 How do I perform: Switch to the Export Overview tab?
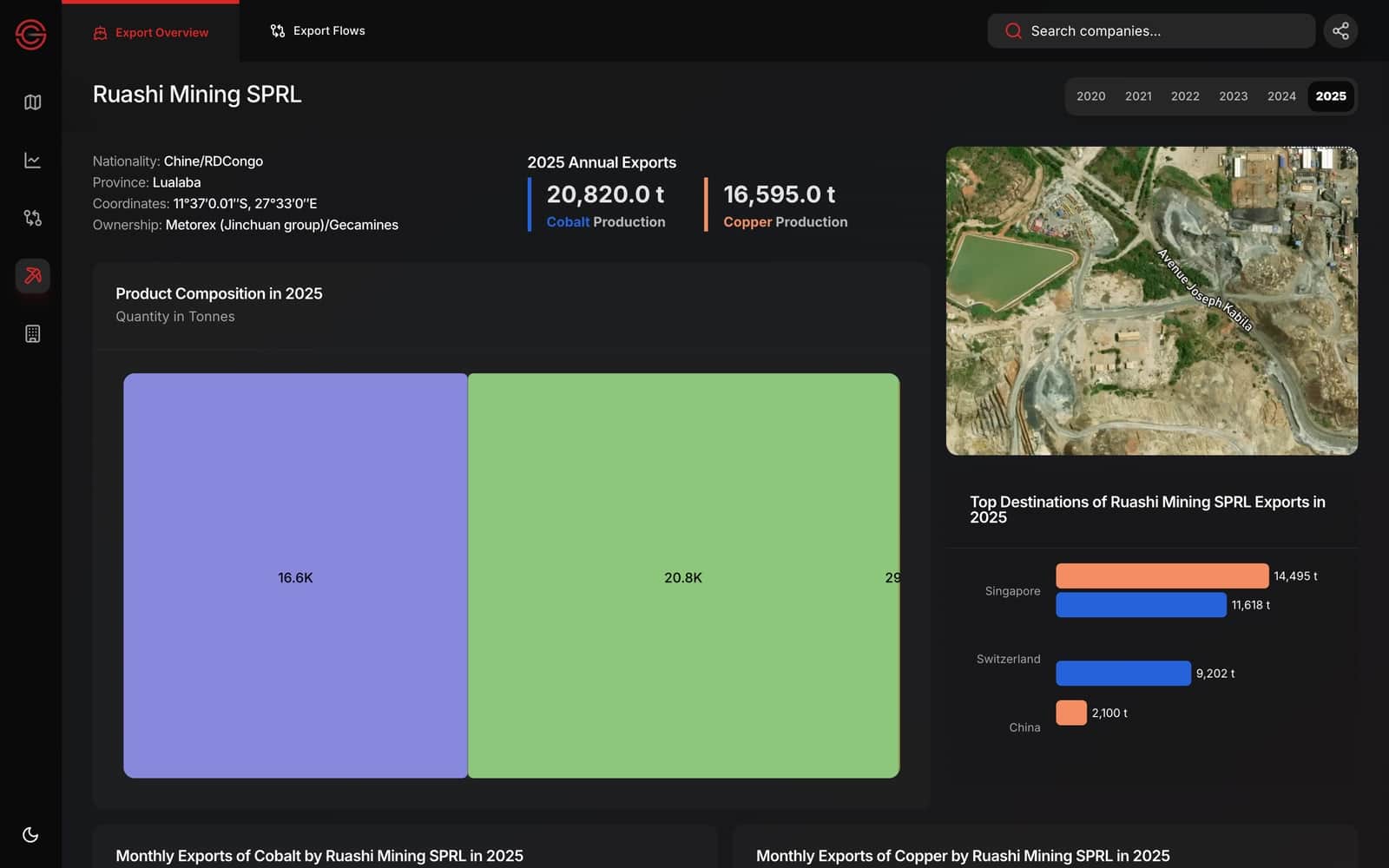[151, 32]
